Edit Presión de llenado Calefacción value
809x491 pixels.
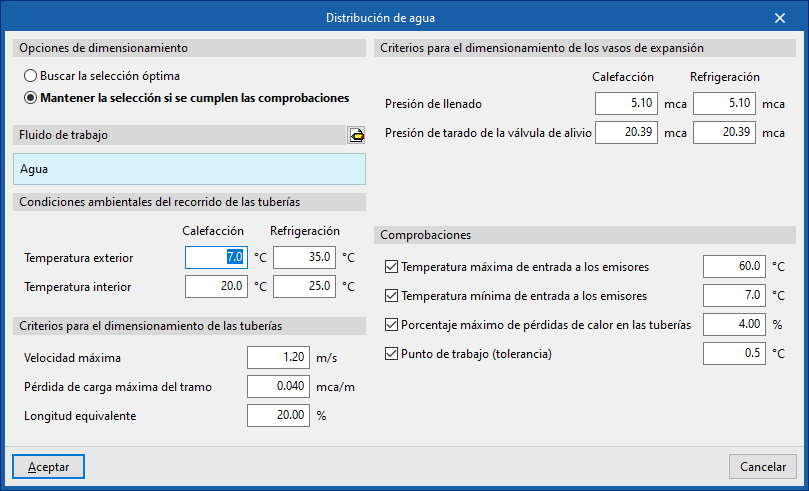626,104
